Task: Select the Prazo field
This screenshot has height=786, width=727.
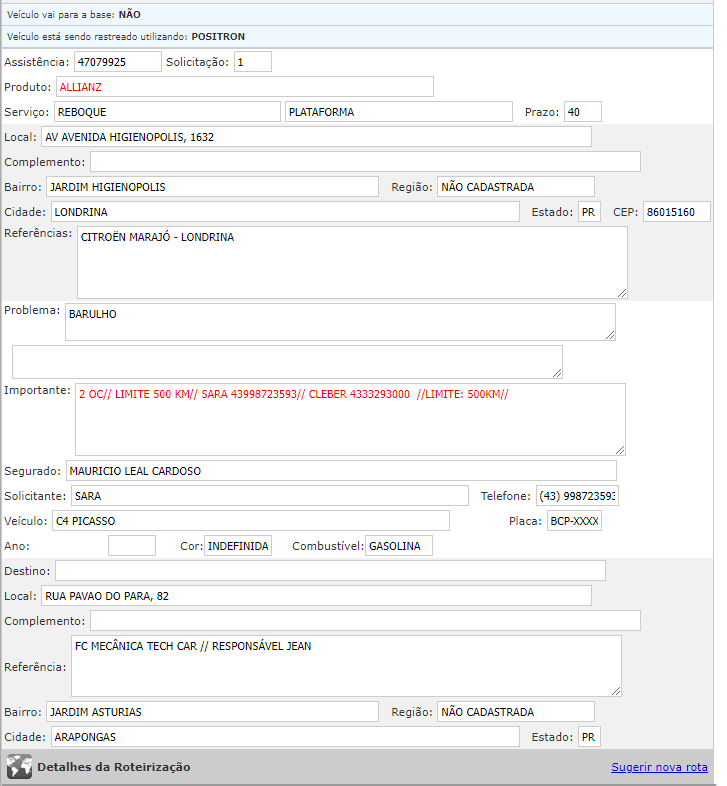Action: [x=582, y=112]
